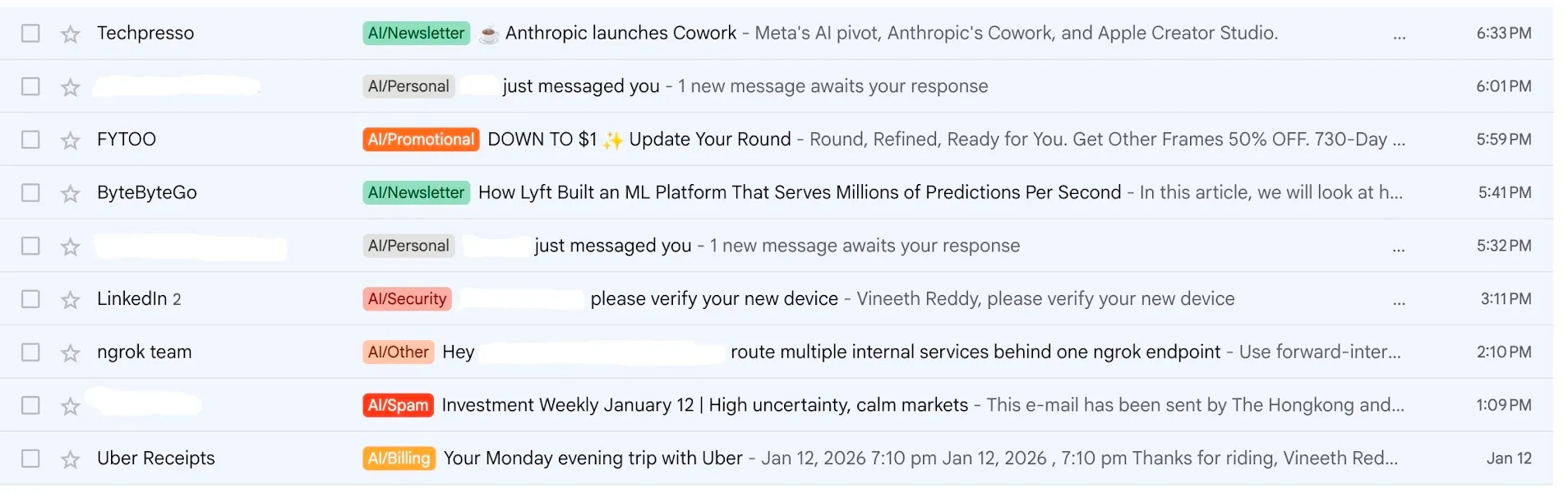
Task: Star the LinkedIn security email
Action: point(71,299)
